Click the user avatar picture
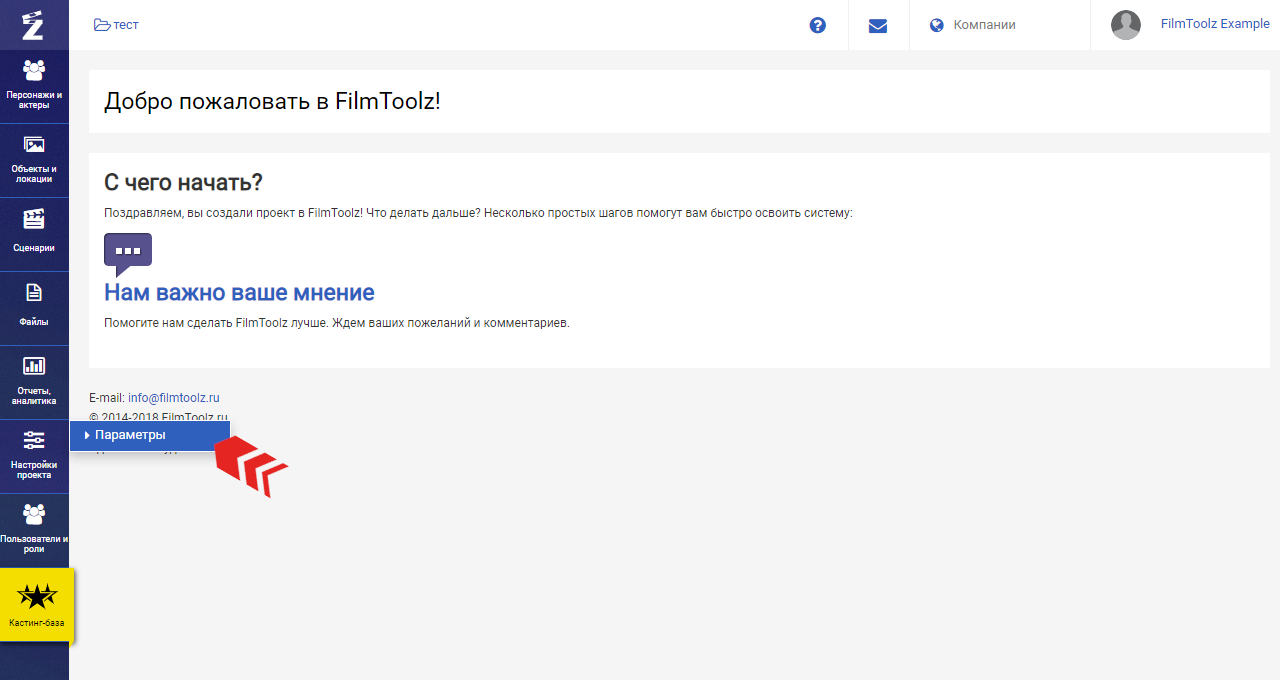 [x=1126, y=25]
